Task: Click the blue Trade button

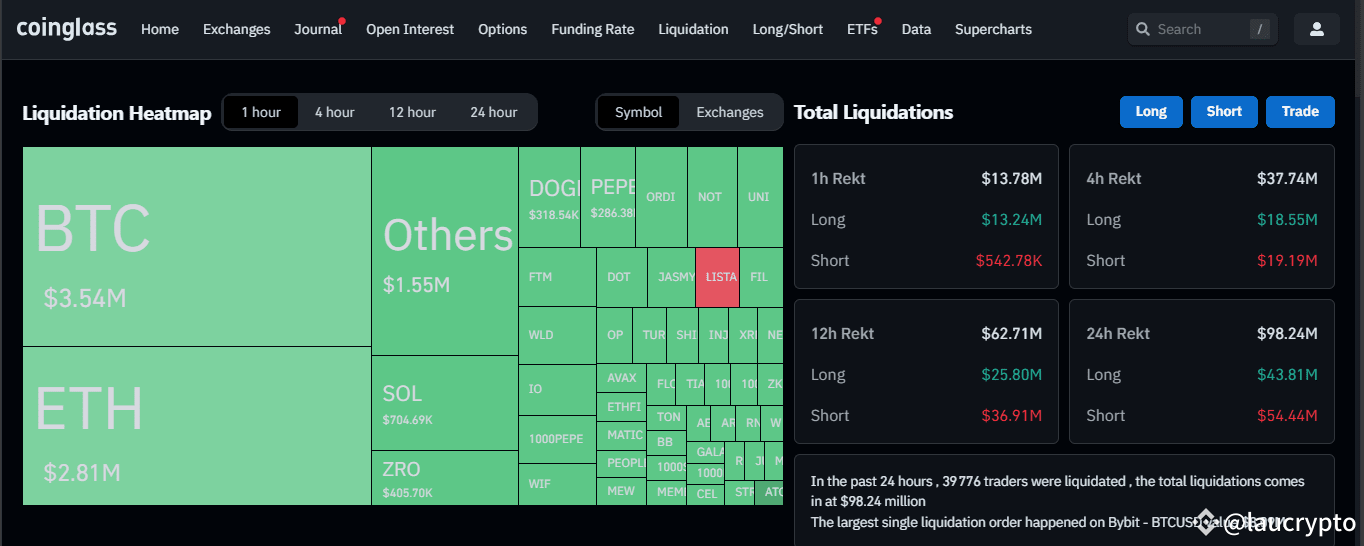Action: [1300, 112]
